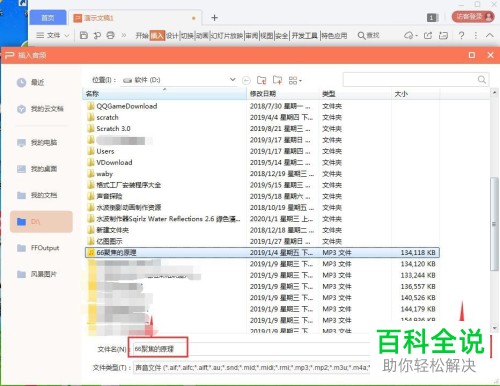Click the 访客登录 login button
The height and width of the screenshot is (386, 500).
(473, 17)
